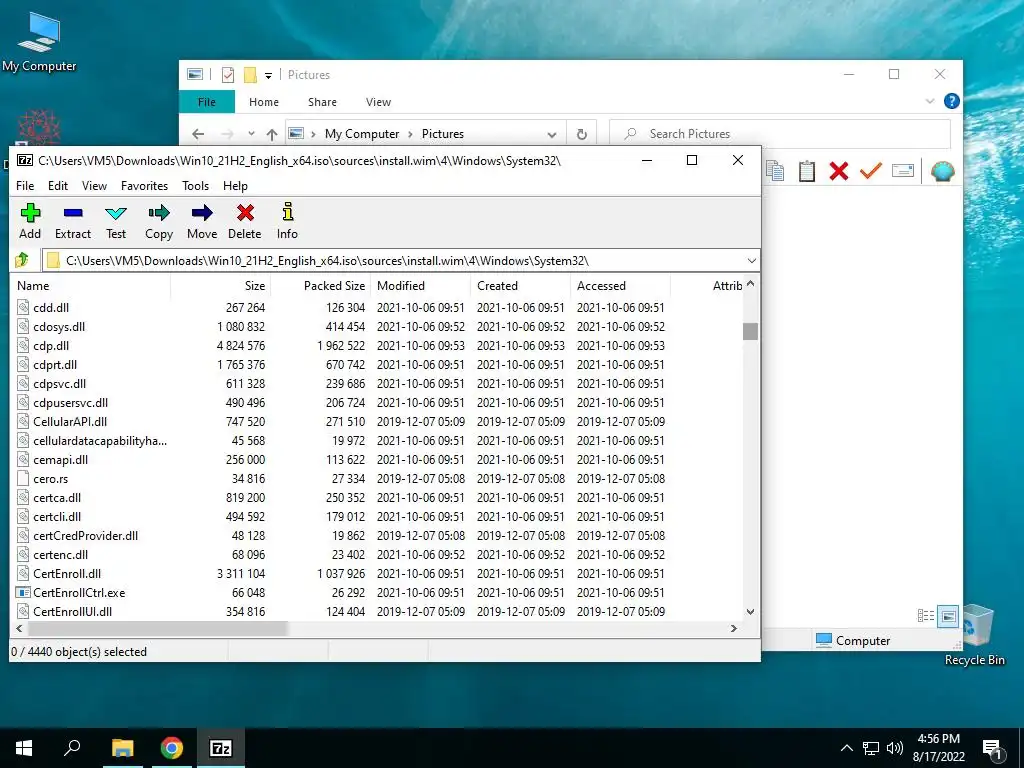The width and height of the screenshot is (1024, 768).
Task: Open the View menu in 7-Zip
Action: click(x=94, y=186)
